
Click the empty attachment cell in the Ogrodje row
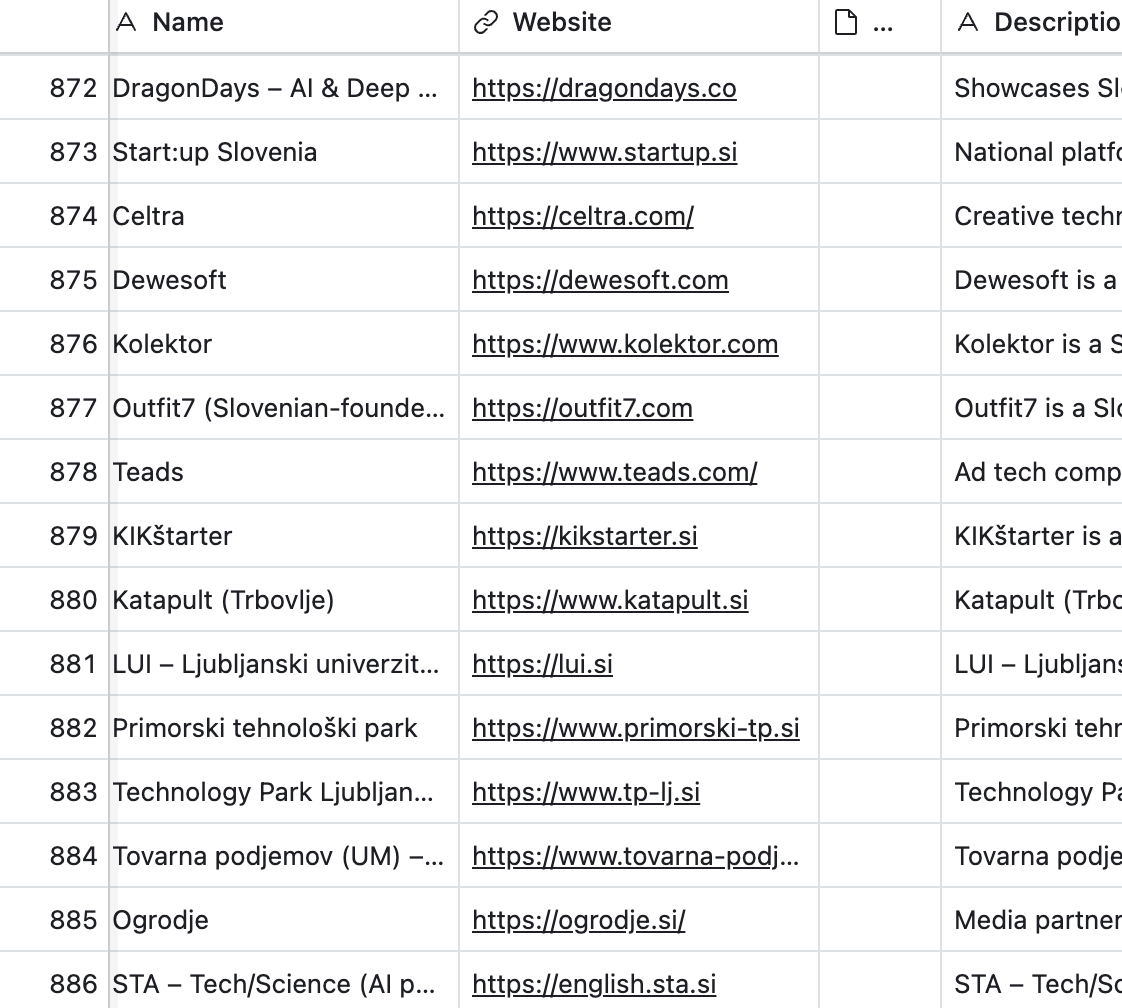pos(879,920)
